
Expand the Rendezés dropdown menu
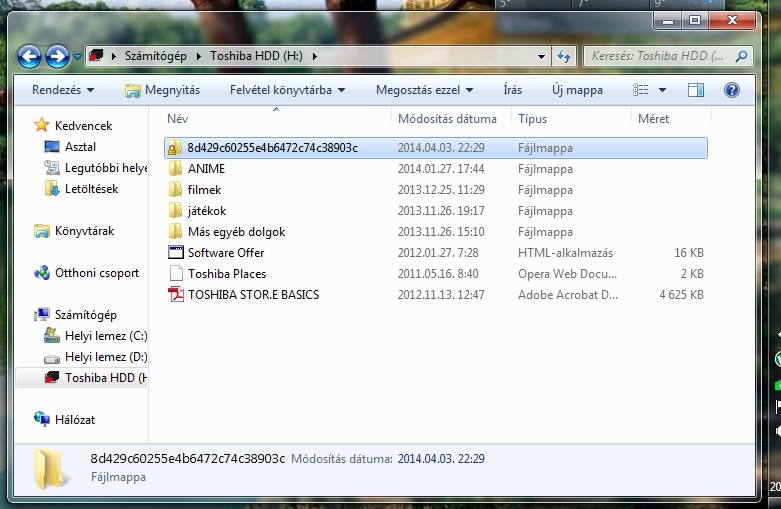pos(63,90)
